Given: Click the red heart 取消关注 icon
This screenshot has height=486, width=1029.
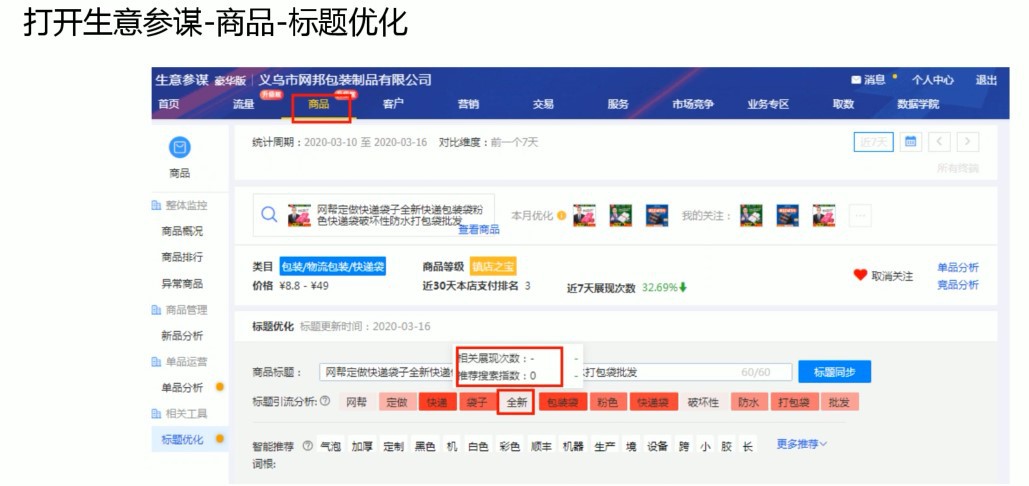Looking at the screenshot, I should tap(859, 275).
